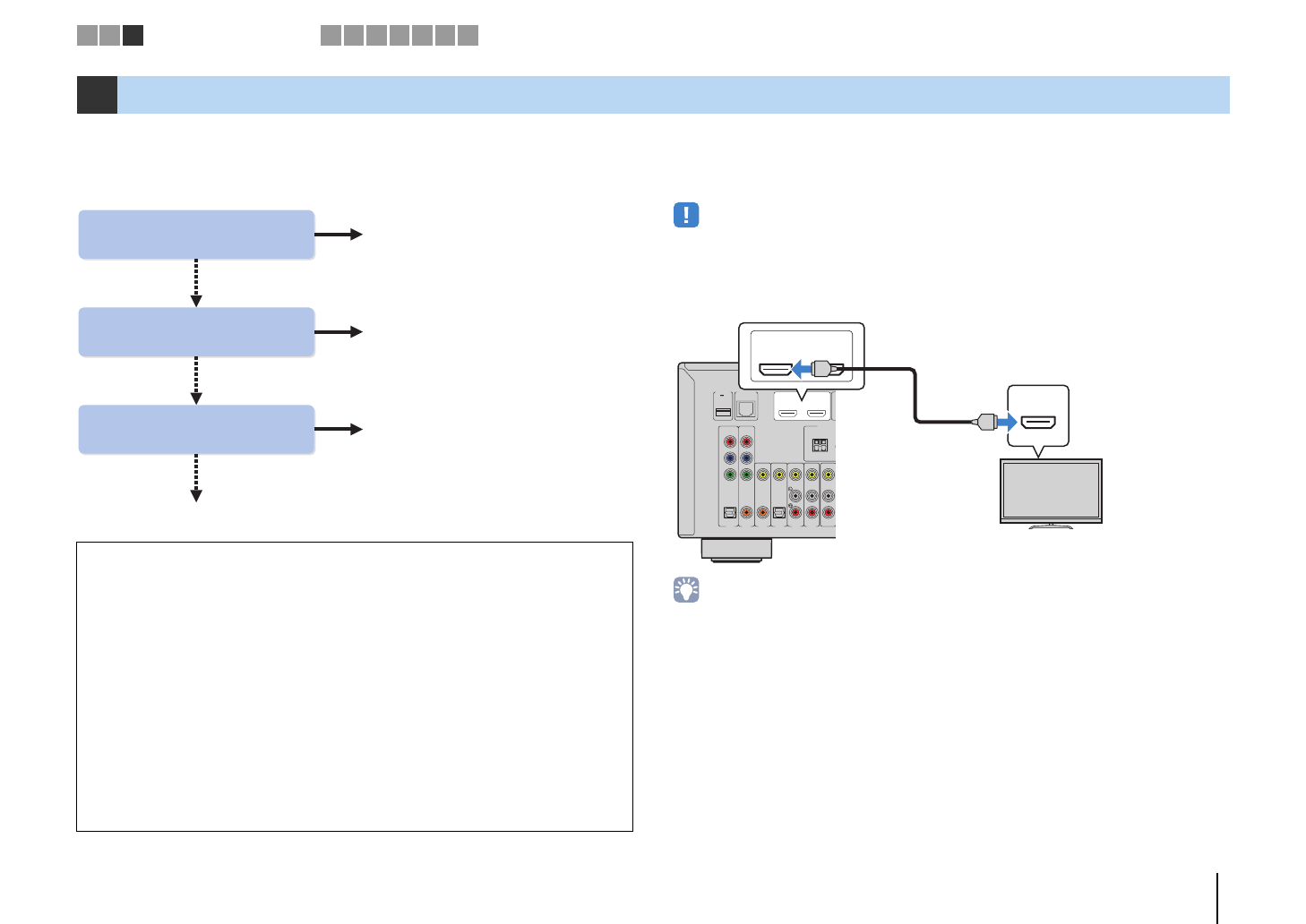Click the bottom flowchart box
1306x924 pixels.
(x=196, y=429)
